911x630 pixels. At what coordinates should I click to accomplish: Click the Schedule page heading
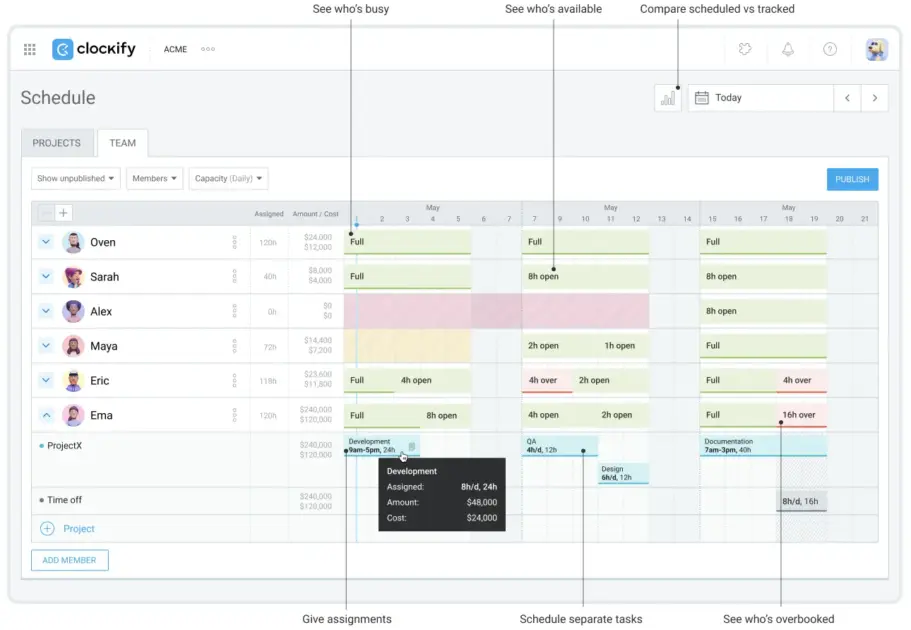(58, 98)
